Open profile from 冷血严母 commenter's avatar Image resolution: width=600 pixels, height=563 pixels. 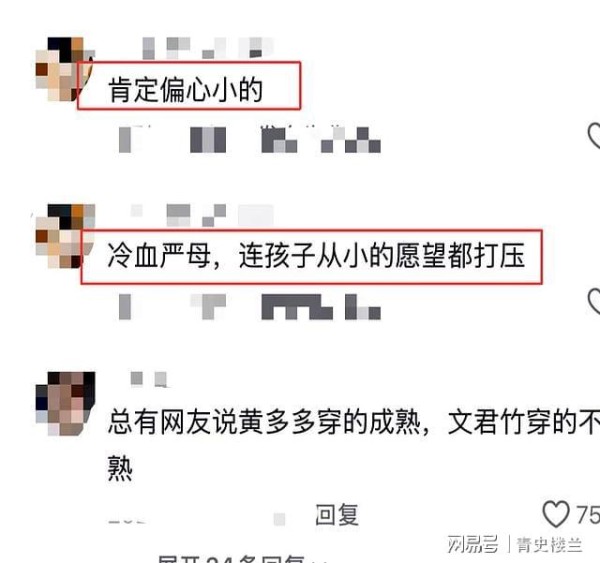pos(65,236)
